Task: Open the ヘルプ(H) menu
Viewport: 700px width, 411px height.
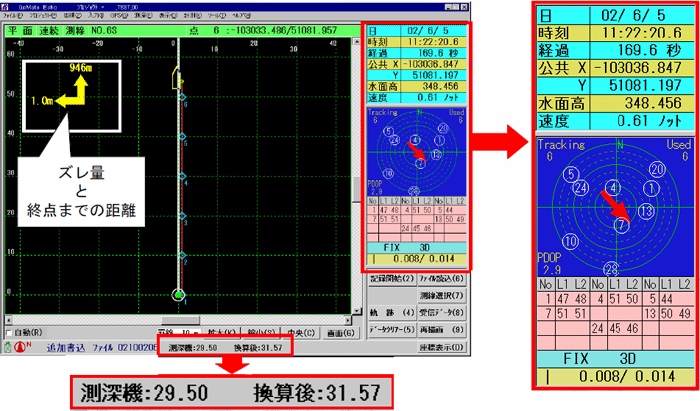Action: 242,16
